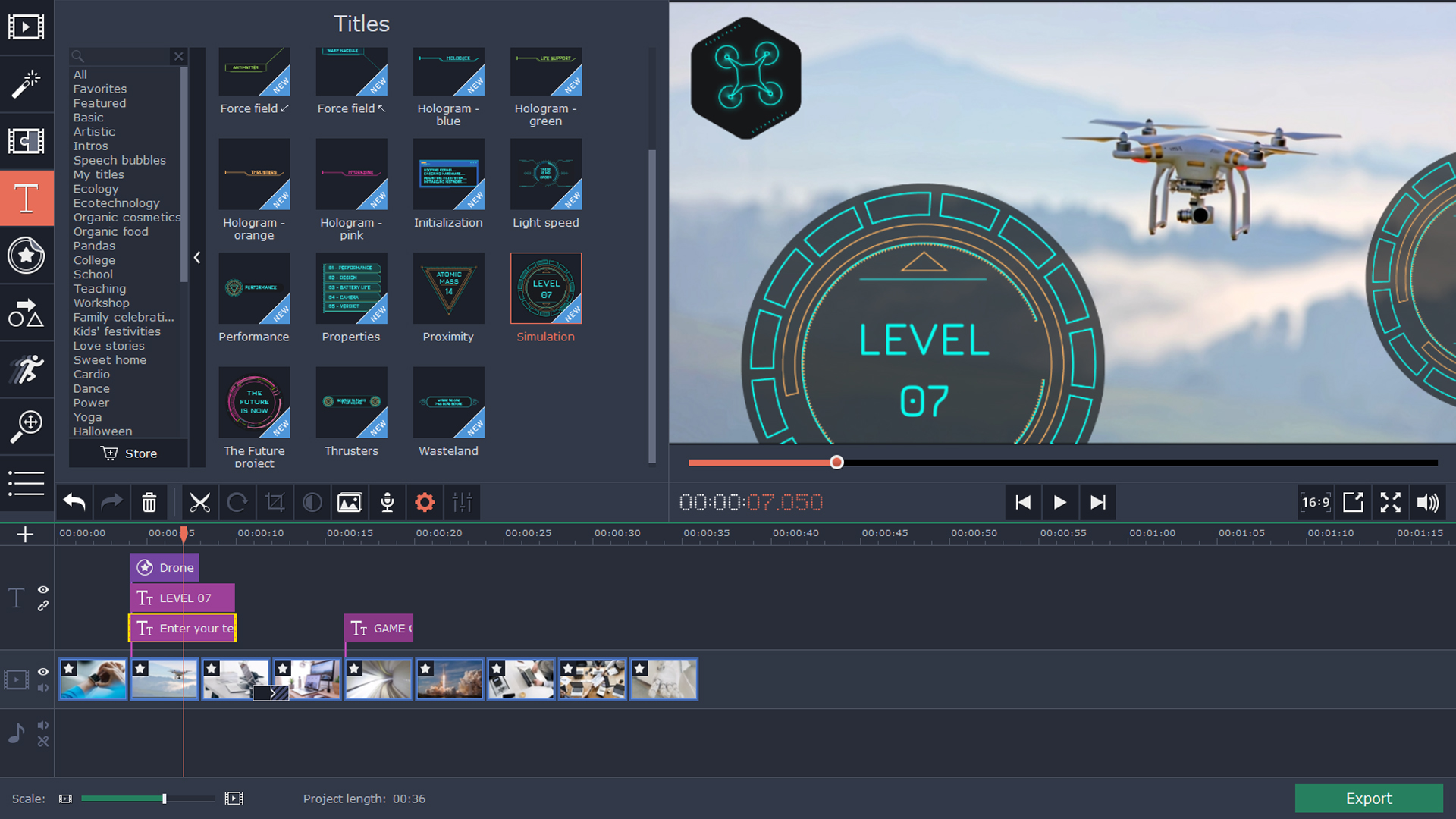Click the Rotate clip icon

[237, 502]
